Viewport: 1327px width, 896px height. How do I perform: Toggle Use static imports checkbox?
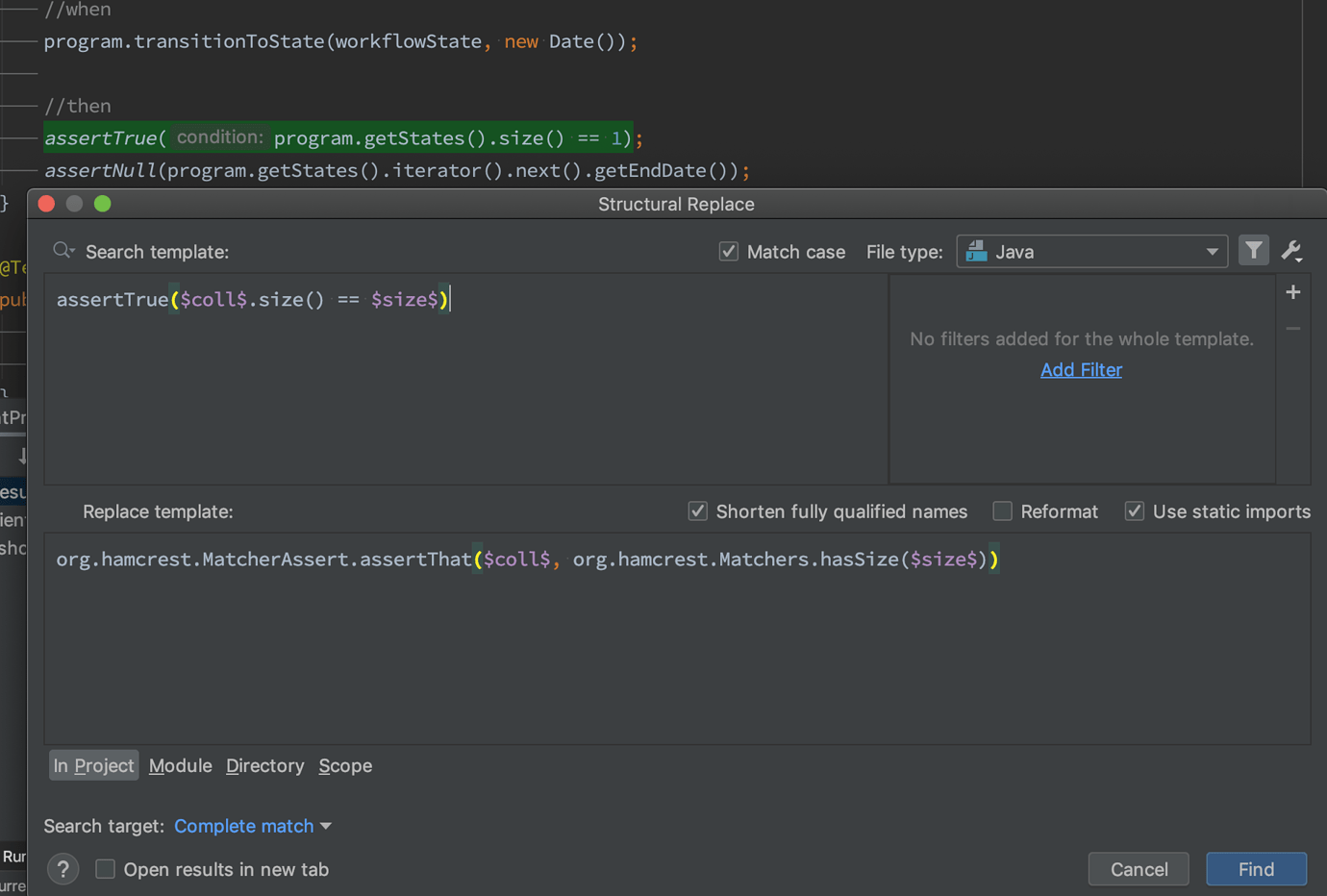tap(1135, 511)
